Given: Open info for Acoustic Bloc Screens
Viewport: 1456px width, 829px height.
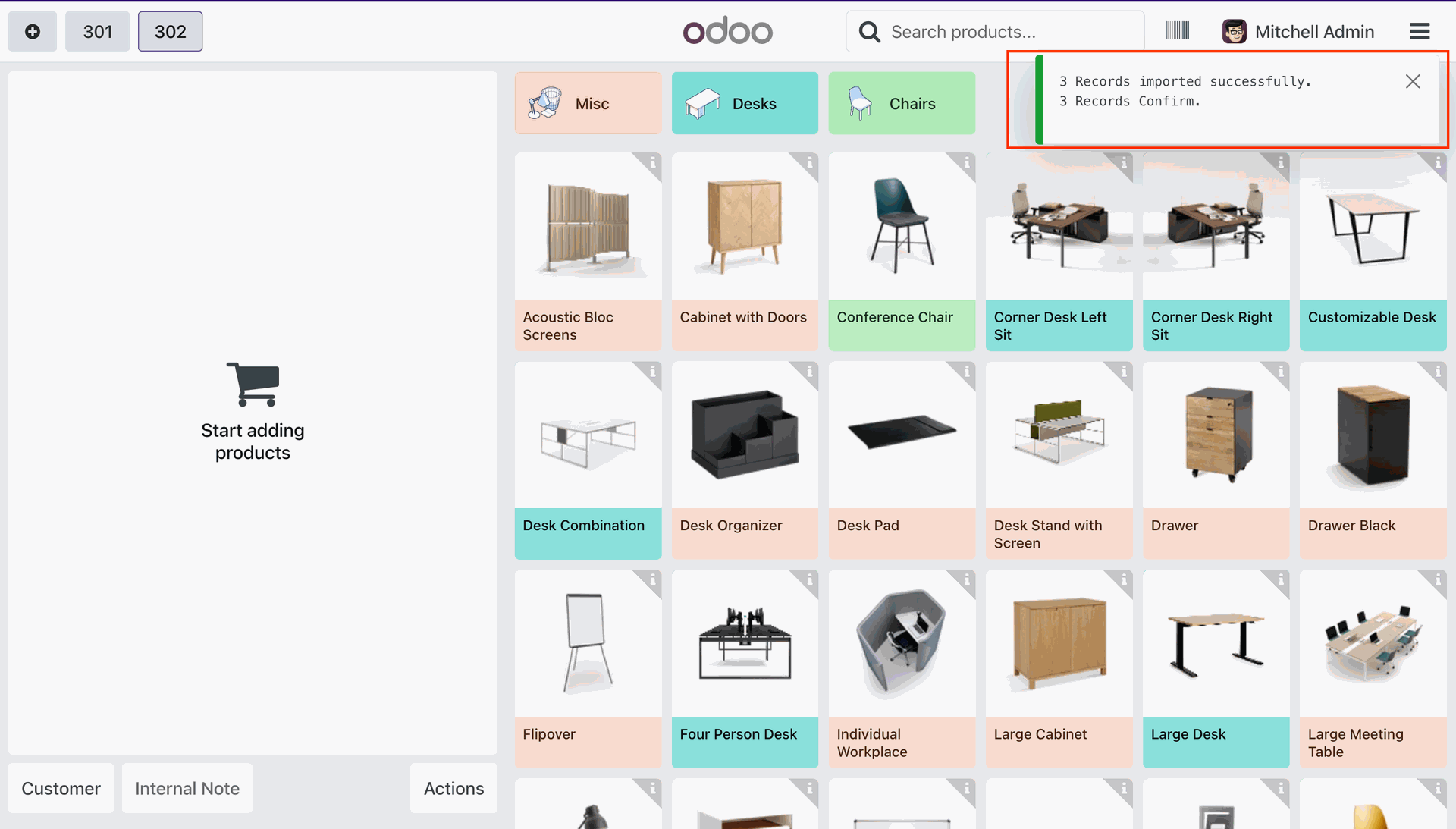Looking at the screenshot, I should click(x=652, y=163).
